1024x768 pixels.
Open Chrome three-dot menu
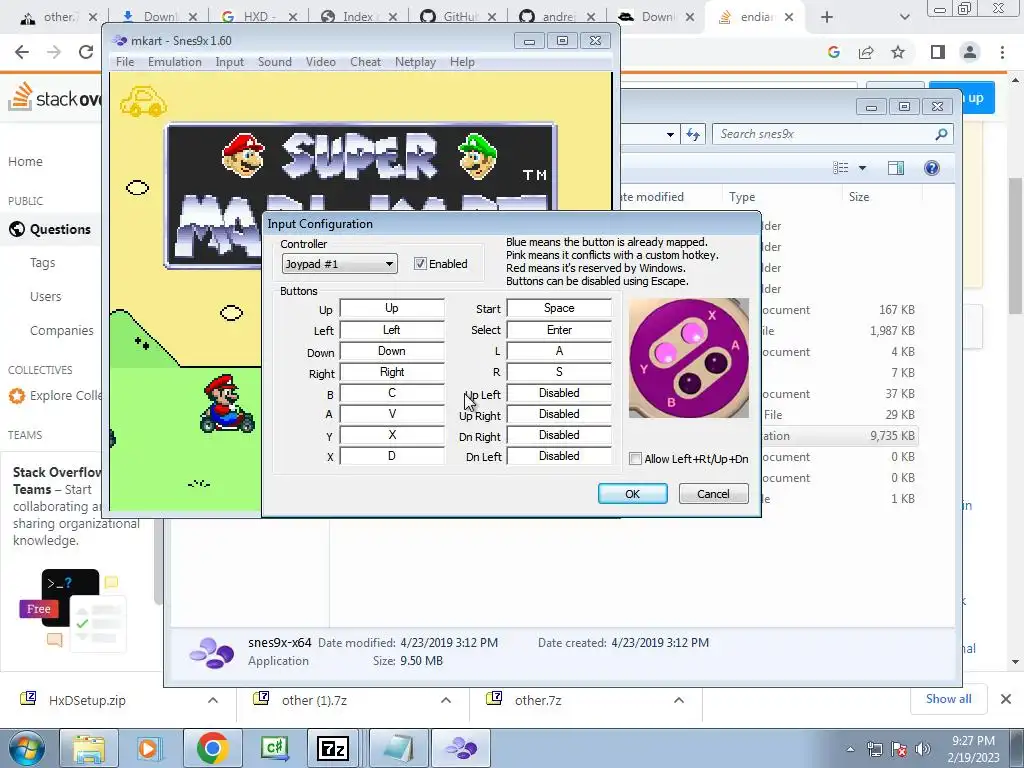click(x=1002, y=52)
